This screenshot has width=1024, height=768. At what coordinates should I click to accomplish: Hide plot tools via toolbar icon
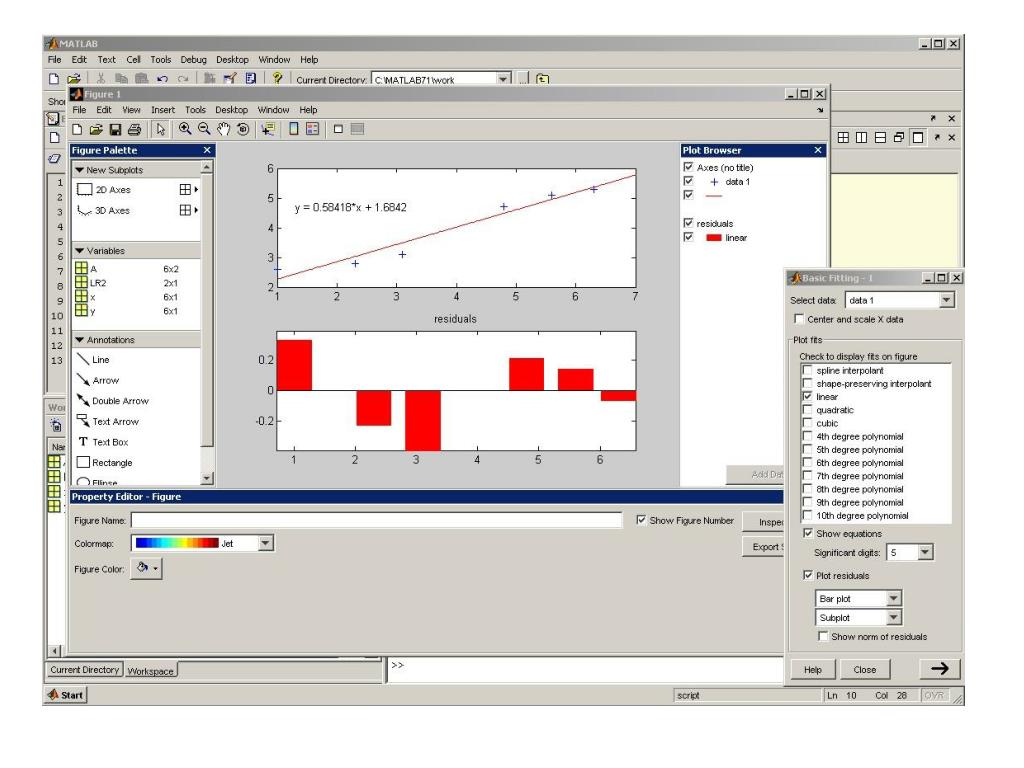point(338,129)
